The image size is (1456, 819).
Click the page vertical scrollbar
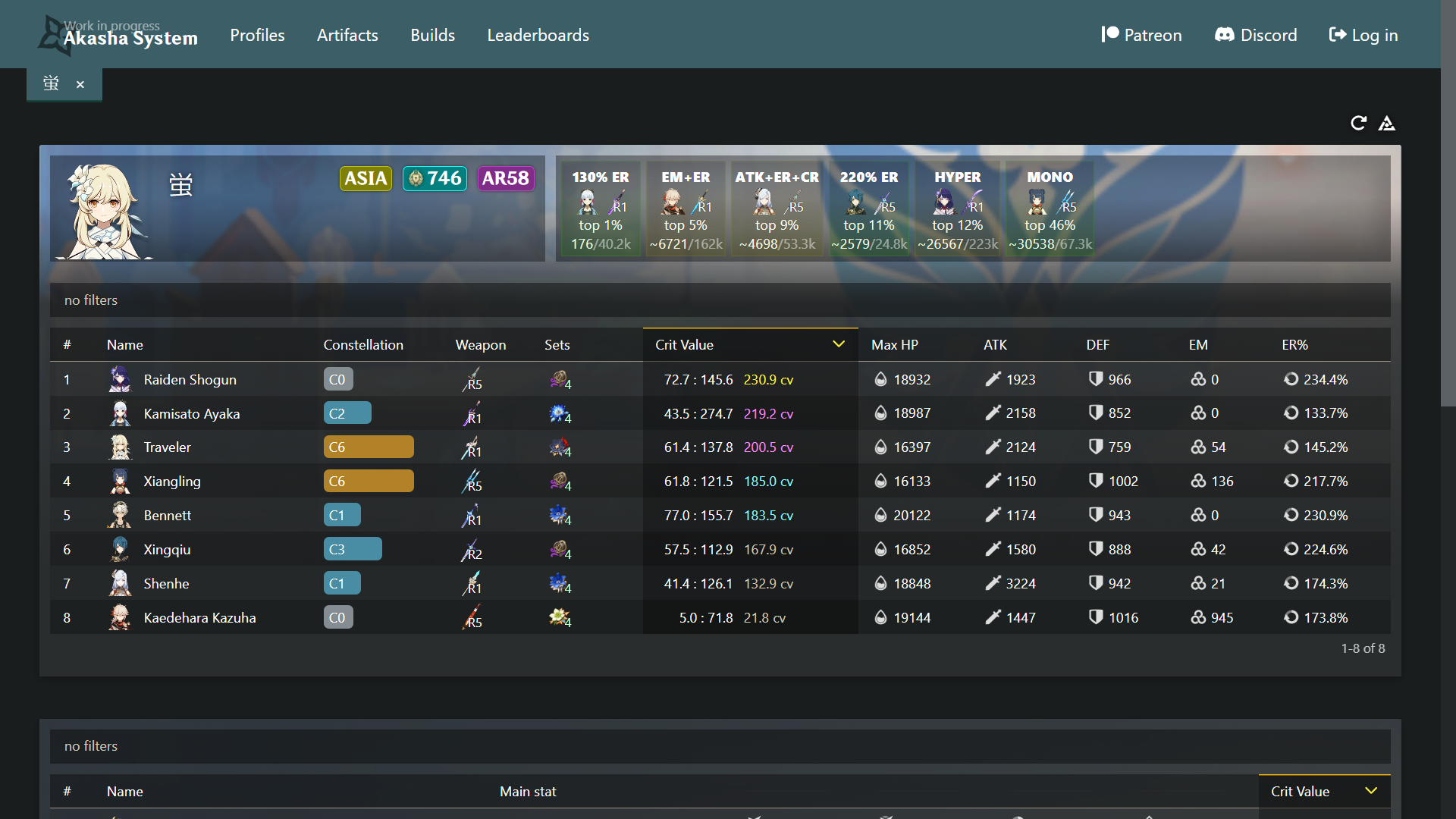(1448, 203)
